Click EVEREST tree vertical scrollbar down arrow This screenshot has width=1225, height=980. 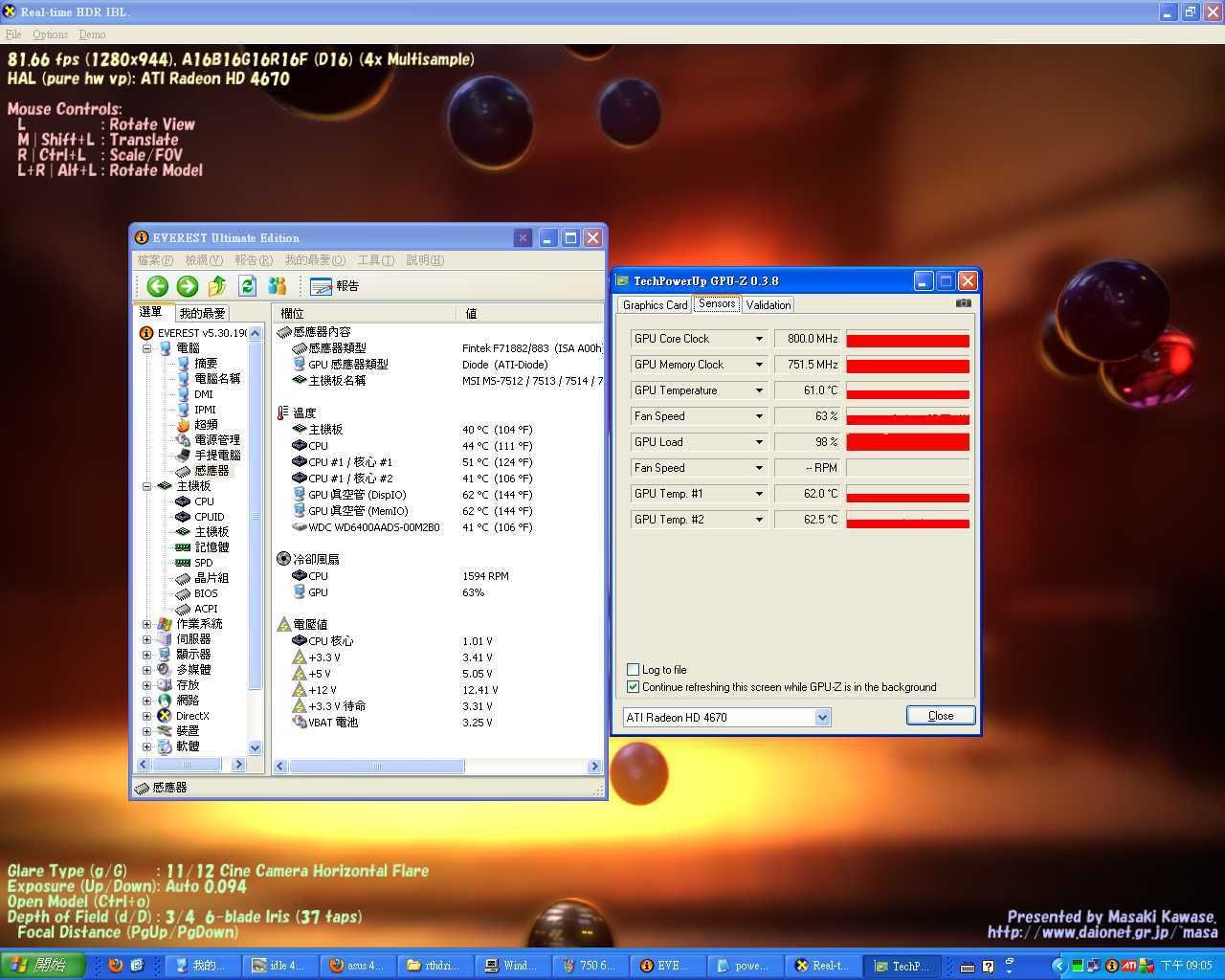255,748
